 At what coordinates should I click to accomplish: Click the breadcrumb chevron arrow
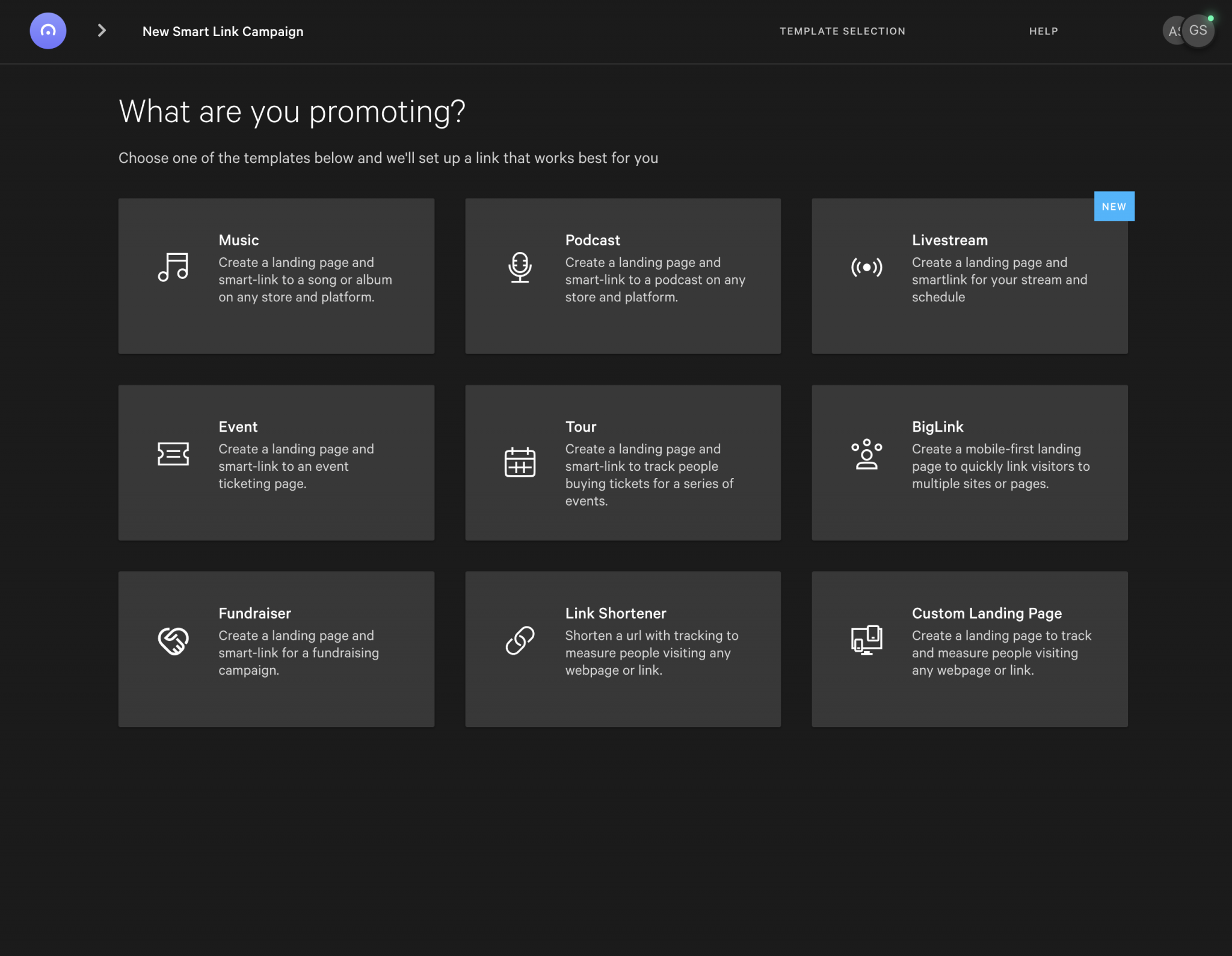pos(102,31)
